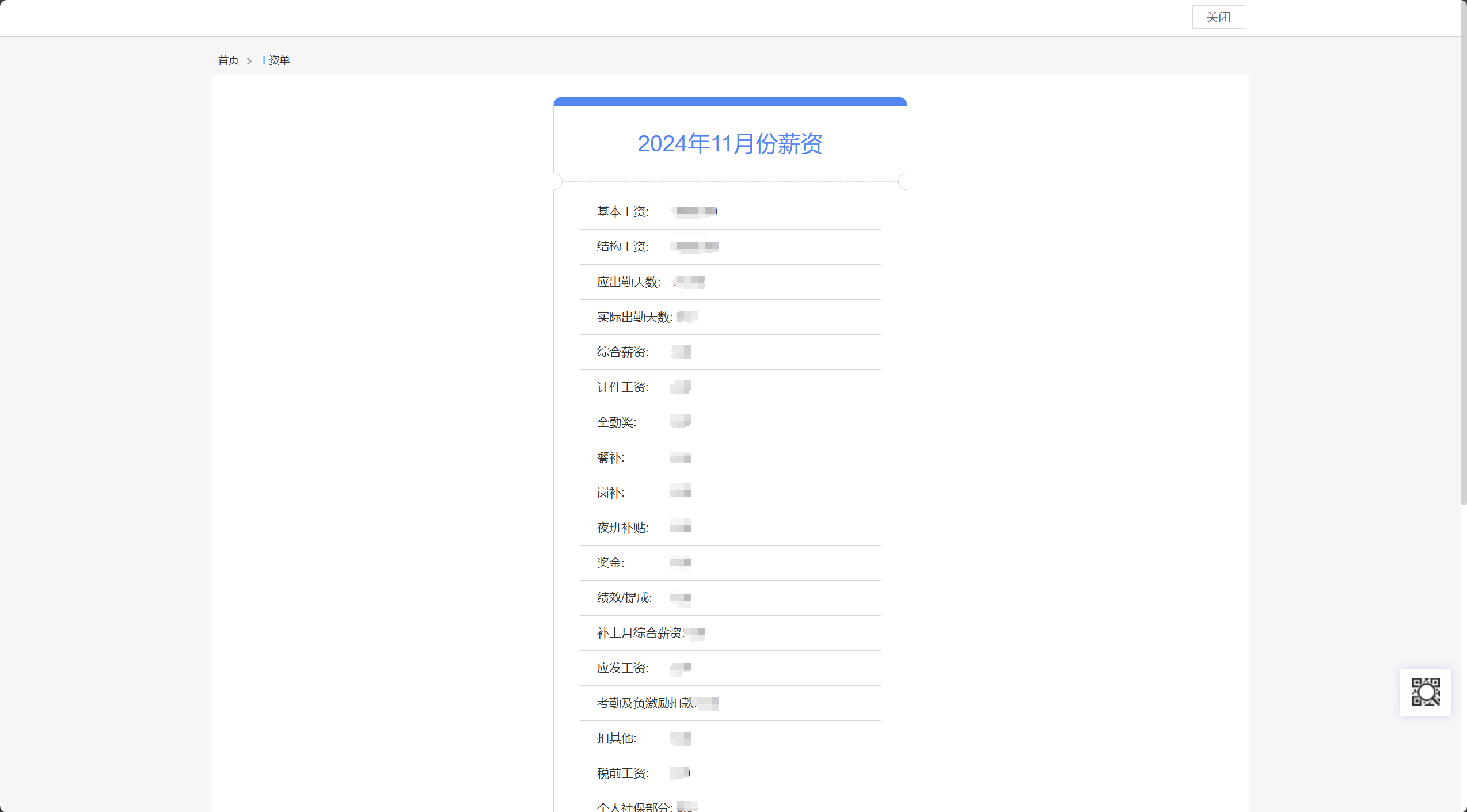Select the 应出勤天数 row
This screenshot has height=812, width=1467.
click(x=729, y=282)
